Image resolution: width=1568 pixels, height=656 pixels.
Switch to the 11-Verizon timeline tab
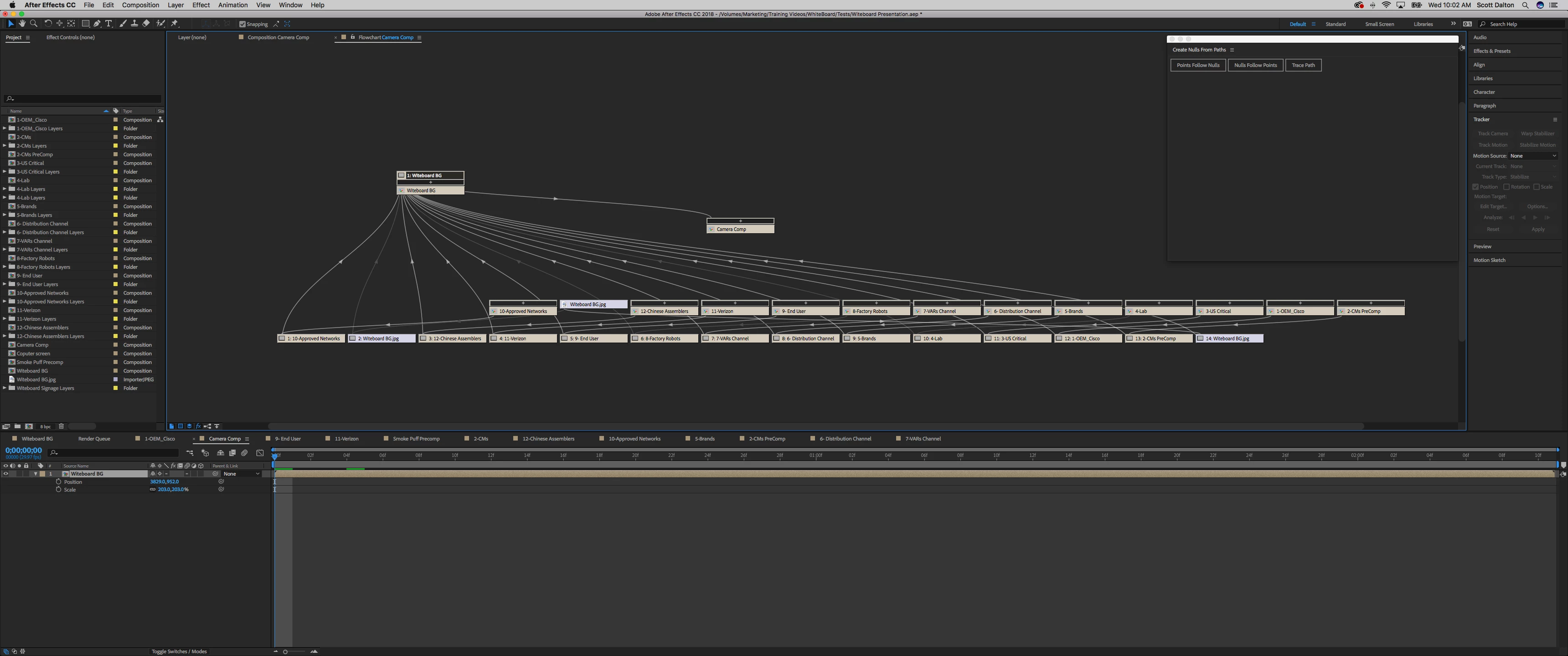click(x=346, y=439)
